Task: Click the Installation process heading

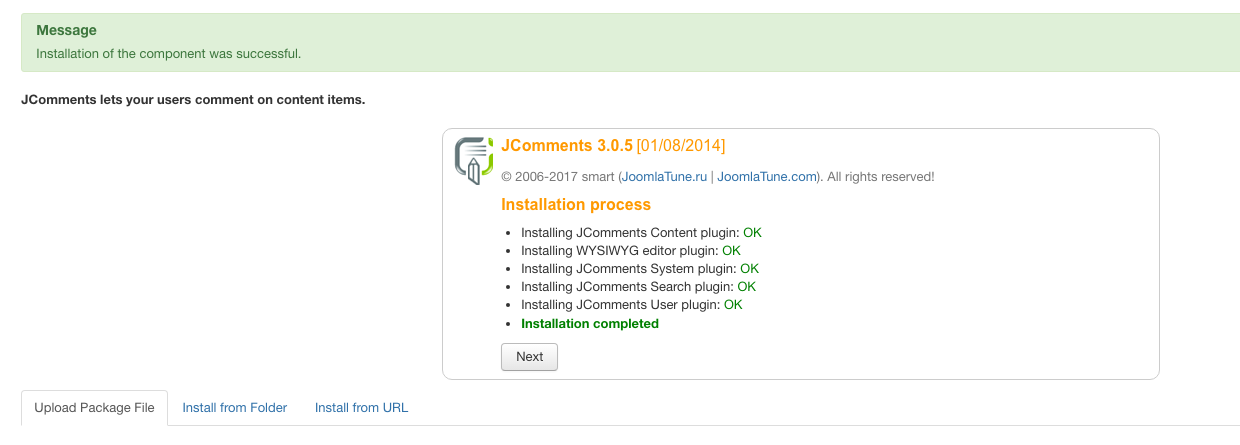Action: [x=575, y=205]
